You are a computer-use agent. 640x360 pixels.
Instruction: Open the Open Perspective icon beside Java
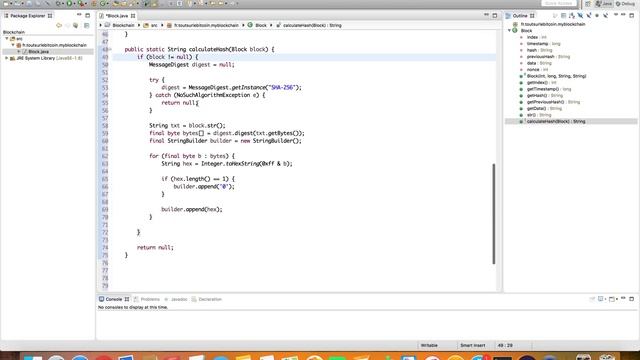tap(588, 4)
